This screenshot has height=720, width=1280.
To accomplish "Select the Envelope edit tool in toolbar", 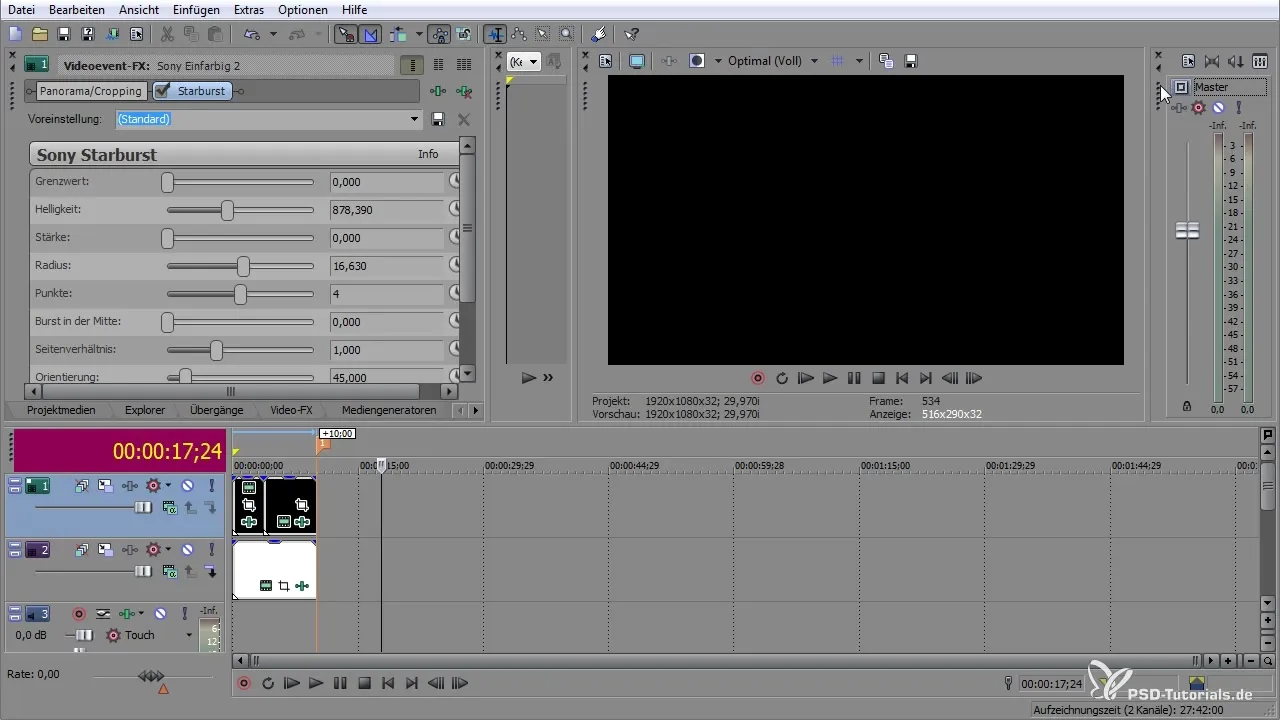I will (519, 34).
